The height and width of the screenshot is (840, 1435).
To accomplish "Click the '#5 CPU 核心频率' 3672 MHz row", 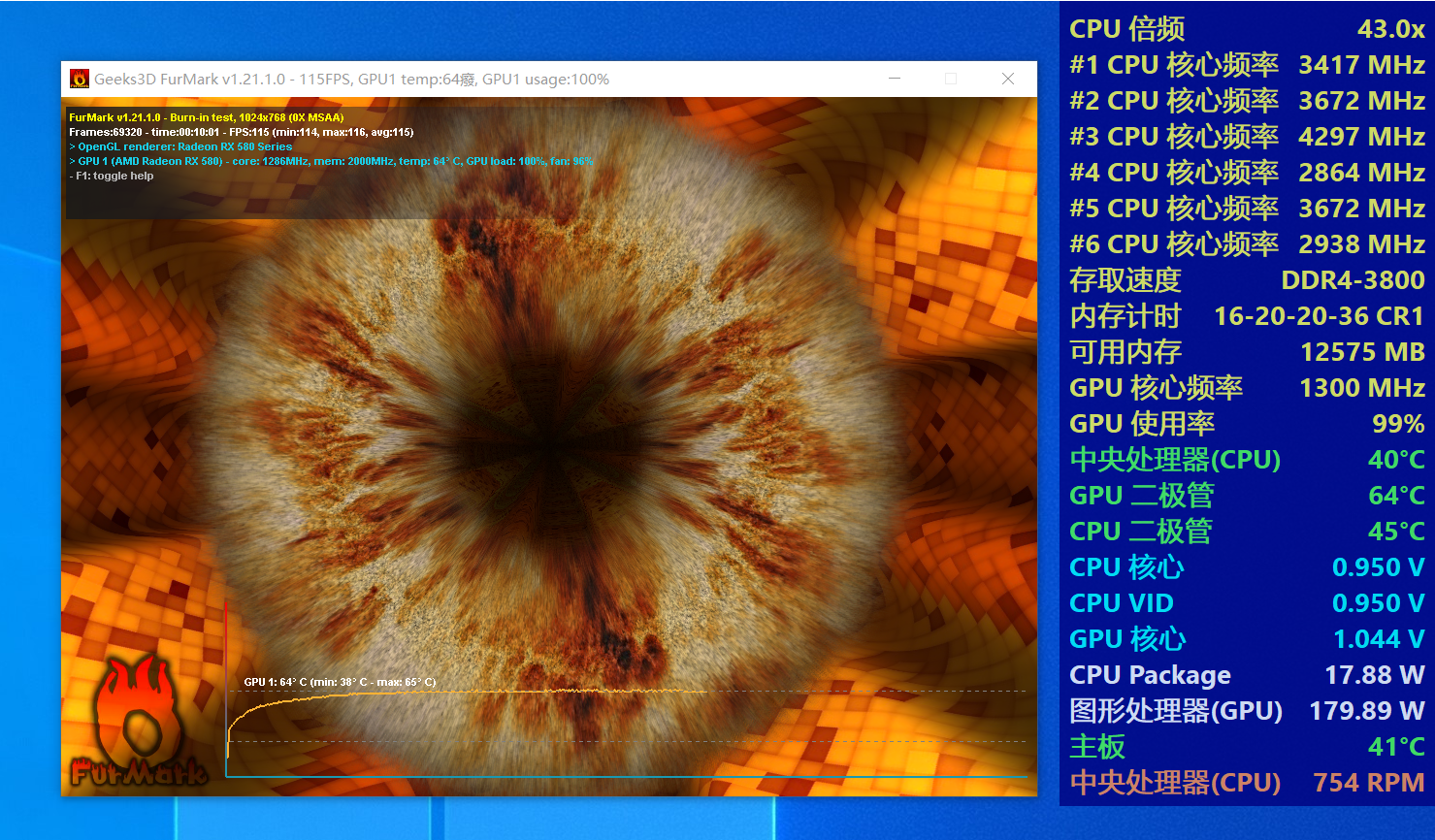I will pyautogui.click(x=1247, y=209).
